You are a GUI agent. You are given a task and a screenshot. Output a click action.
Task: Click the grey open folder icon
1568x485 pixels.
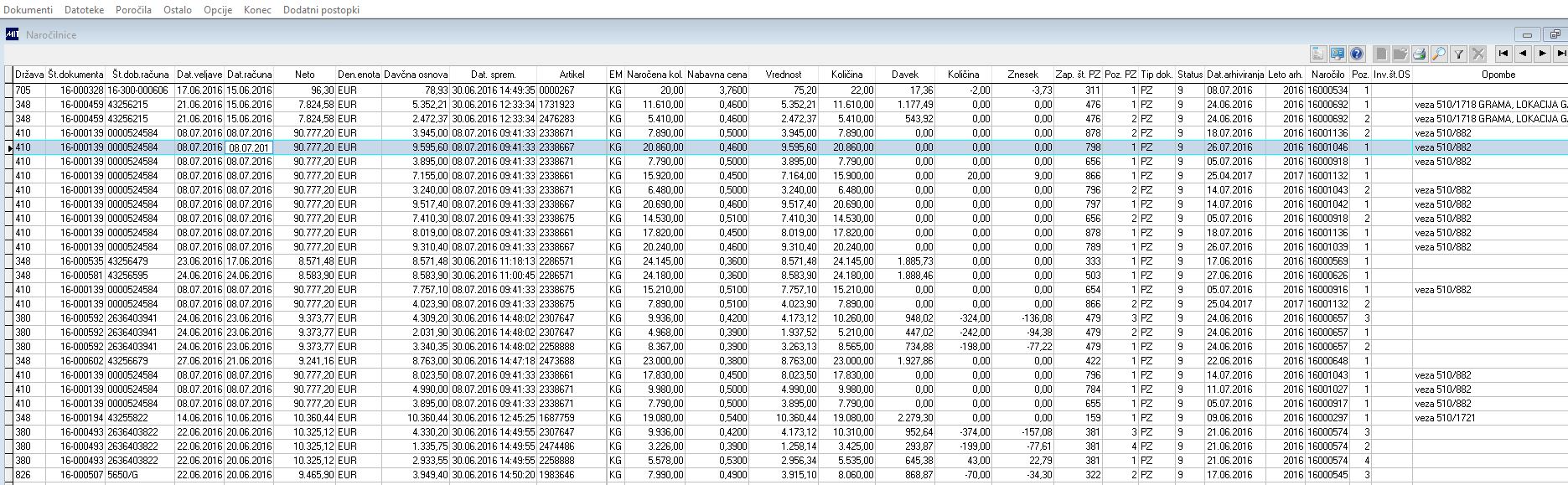[x=1400, y=54]
